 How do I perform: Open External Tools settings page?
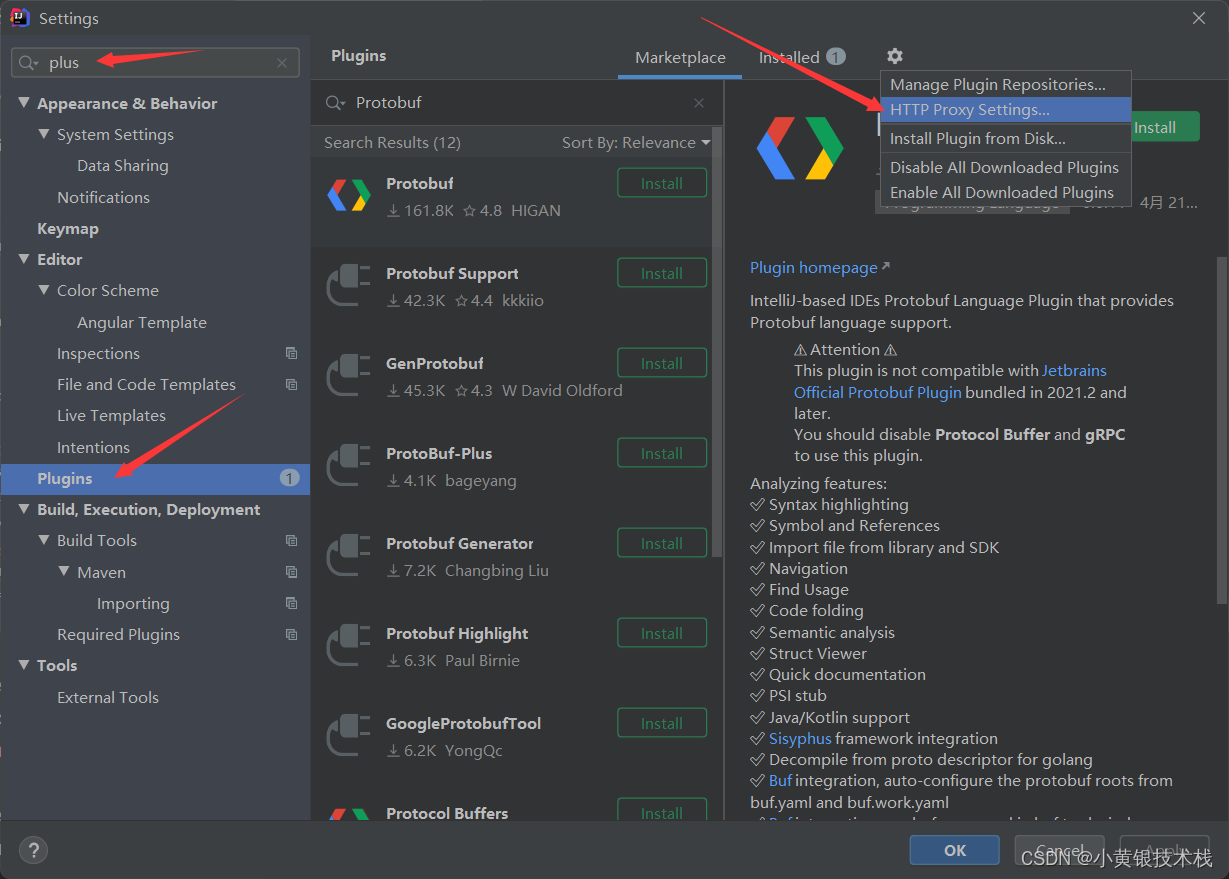[108, 697]
